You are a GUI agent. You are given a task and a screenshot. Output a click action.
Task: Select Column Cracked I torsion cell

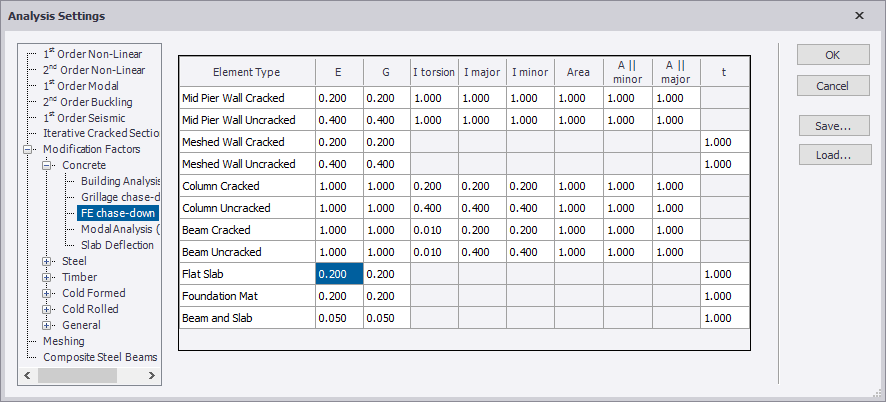tap(433, 186)
